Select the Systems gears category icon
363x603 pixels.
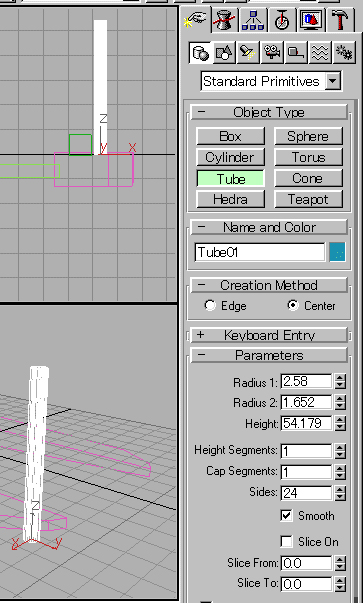343,53
